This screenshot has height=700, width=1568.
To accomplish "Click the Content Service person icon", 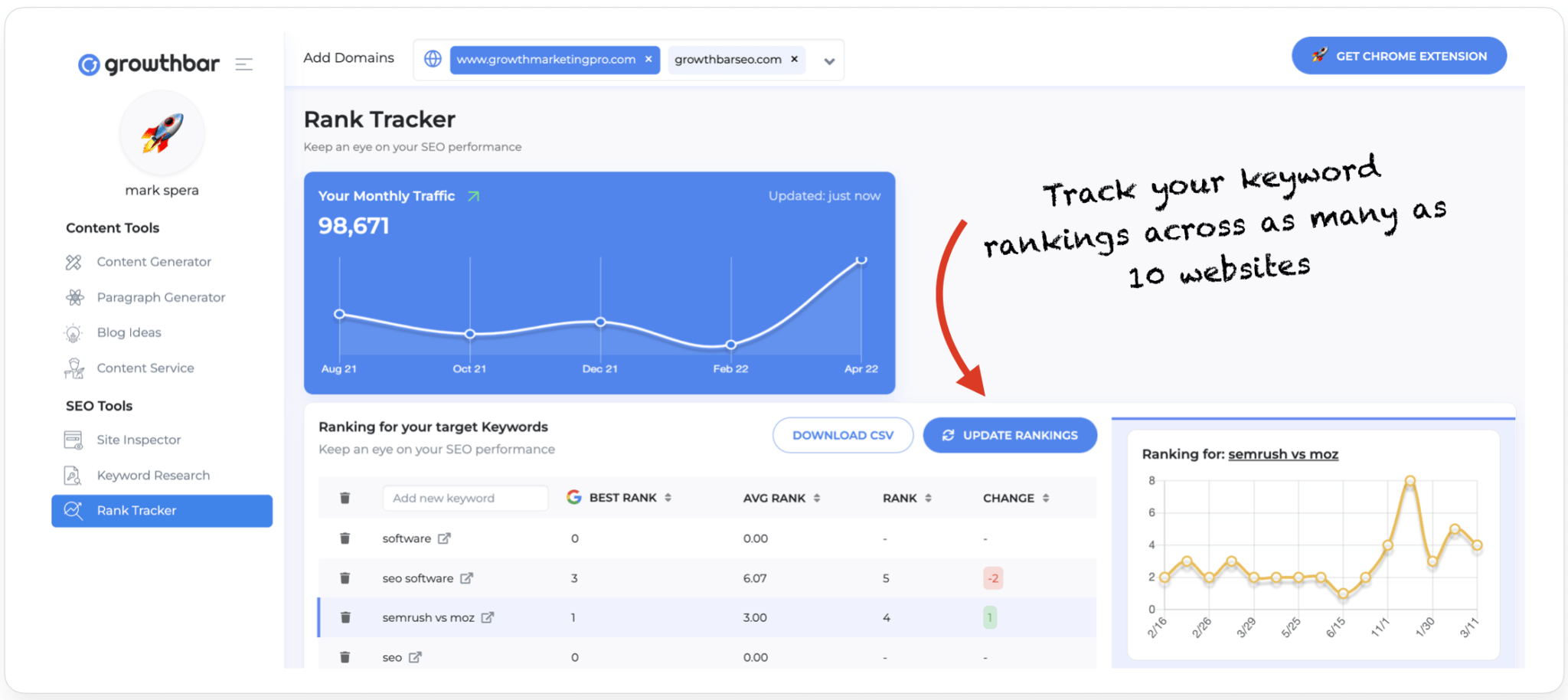I will click(74, 368).
